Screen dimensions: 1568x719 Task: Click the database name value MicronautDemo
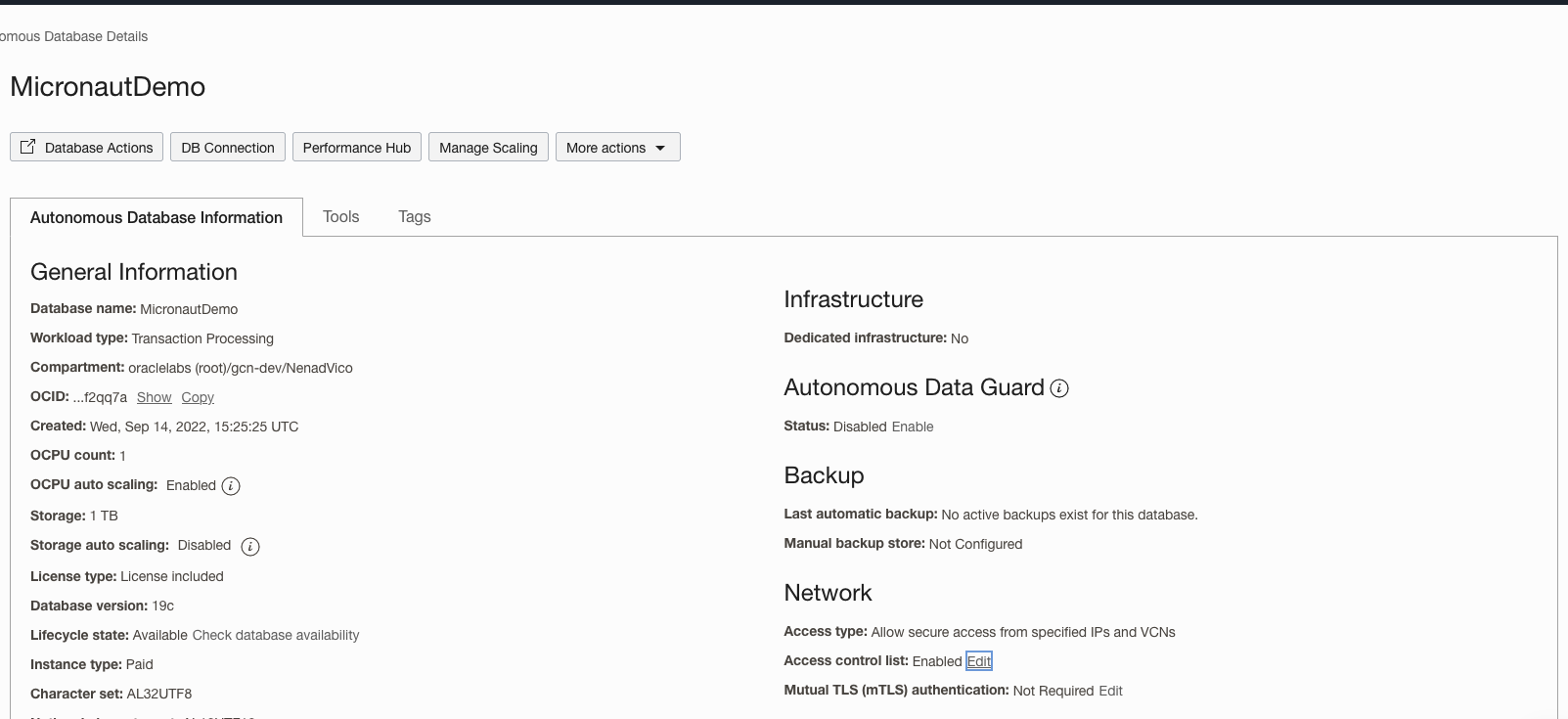189,309
